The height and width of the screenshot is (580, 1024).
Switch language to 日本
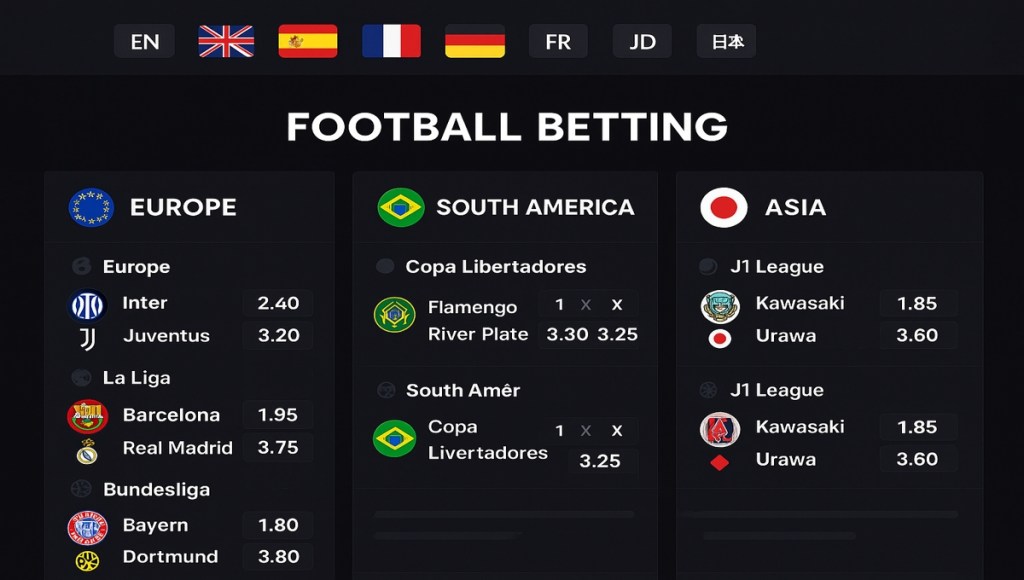coord(726,41)
